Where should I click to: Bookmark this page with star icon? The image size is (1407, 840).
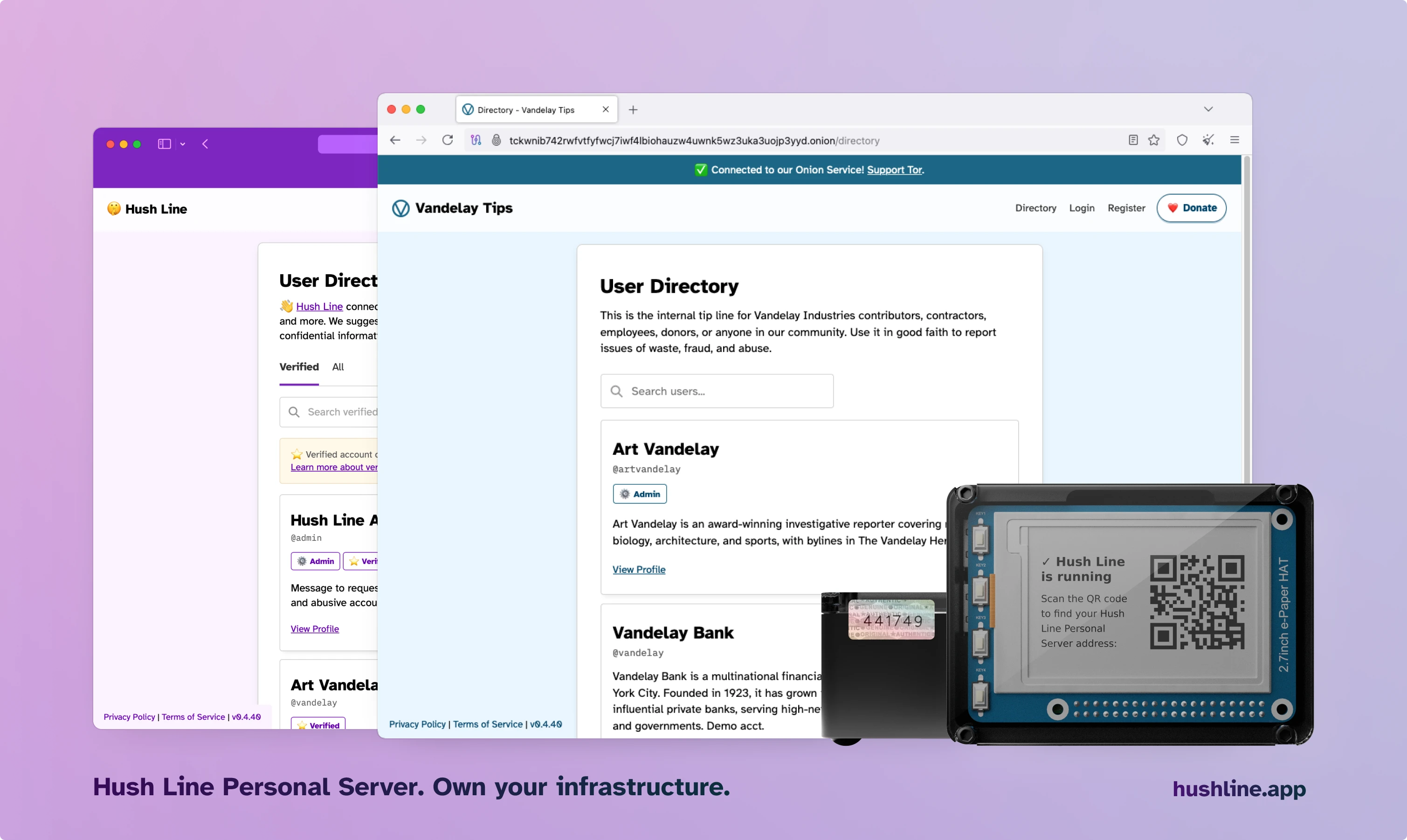pyautogui.click(x=1154, y=140)
